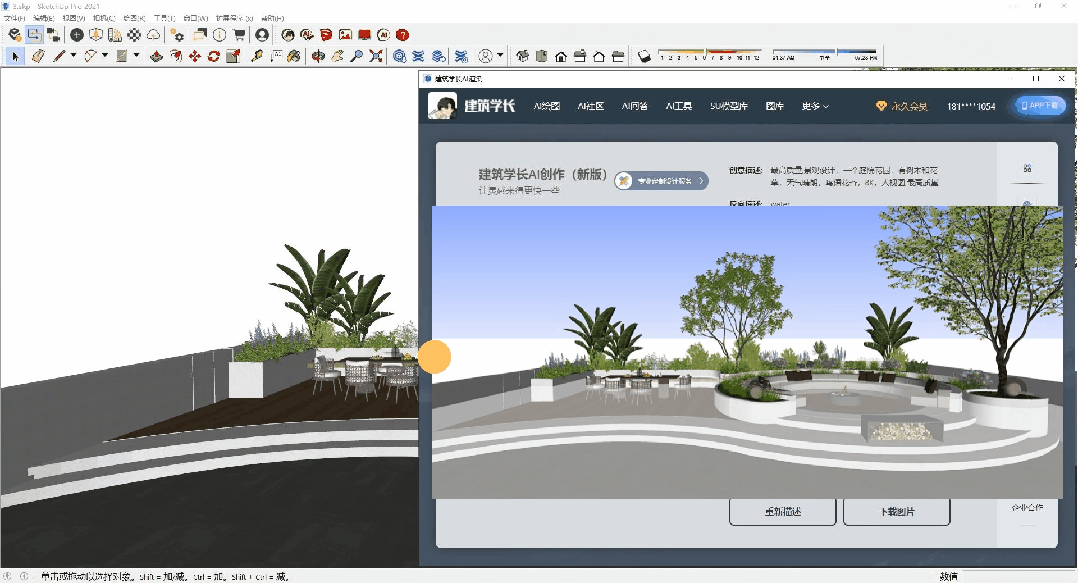The width and height of the screenshot is (1078, 583).
Task: Open the gear Extension Manager icon
Action: pos(178,35)
